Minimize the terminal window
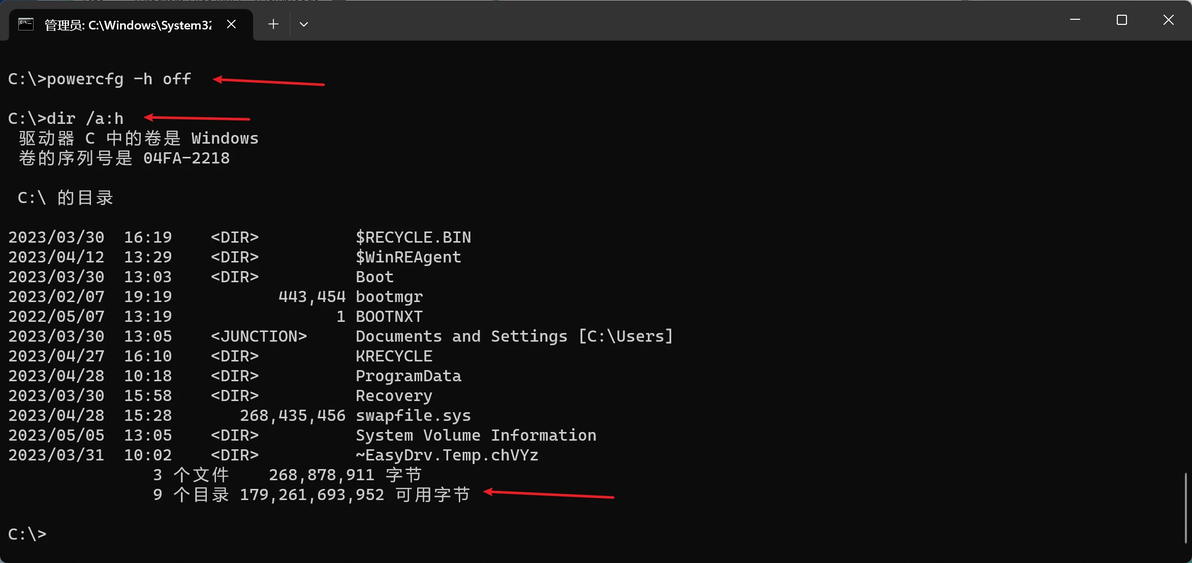 (1075, 20)
